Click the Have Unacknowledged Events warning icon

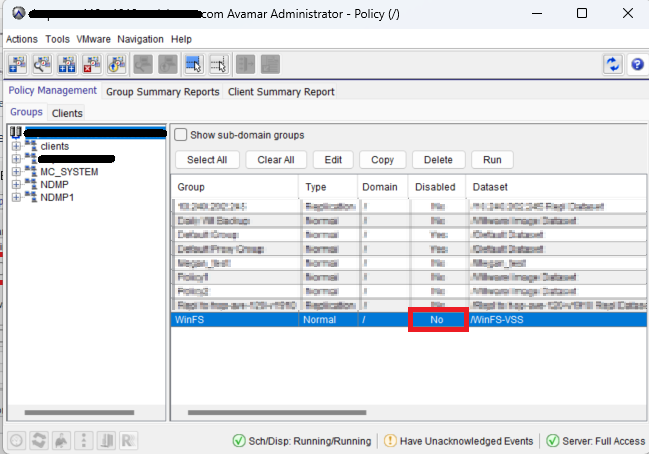tap(391, 440)
